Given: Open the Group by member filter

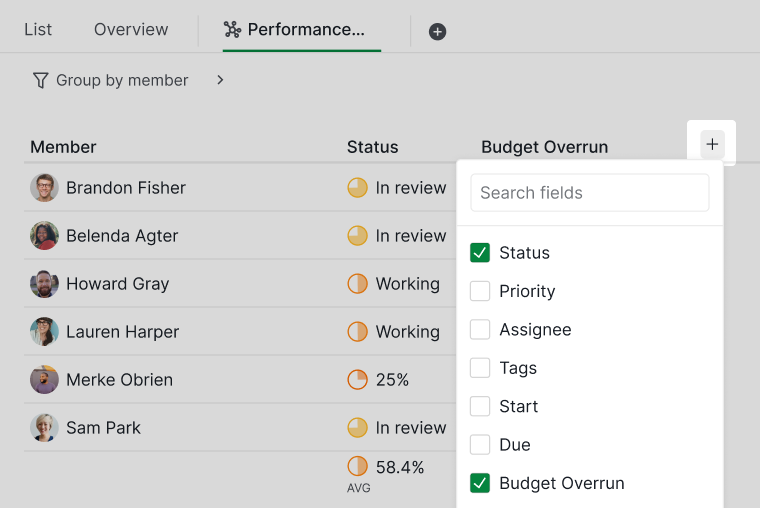Looking at the screenshot, I should [121, 80].
